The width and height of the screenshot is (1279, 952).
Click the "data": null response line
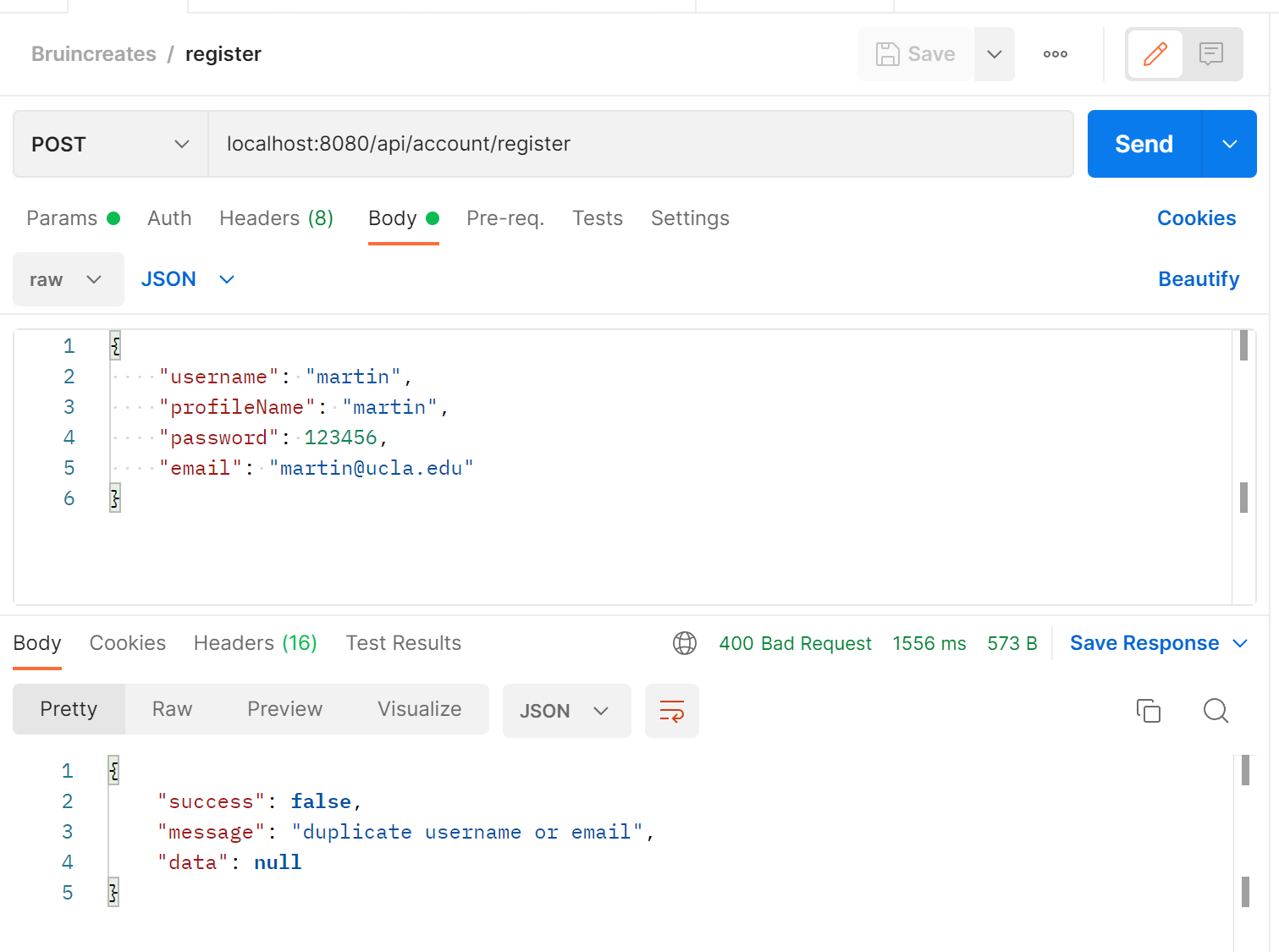pyautogui.click(x=229, y=862)
